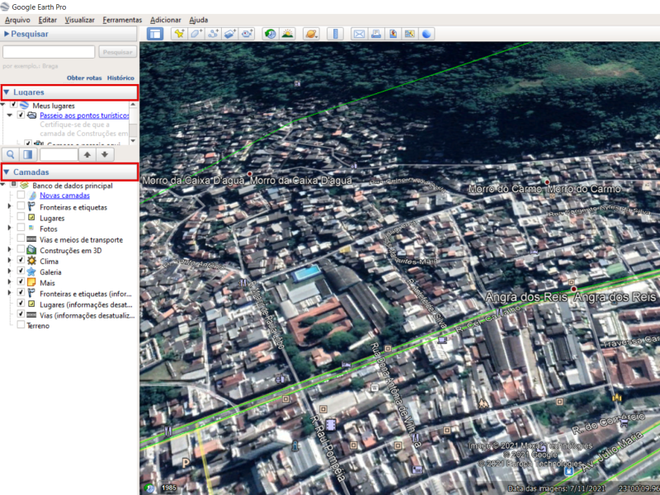
Task: Save image using the toolbar icon
Action: tap(393, 34)
